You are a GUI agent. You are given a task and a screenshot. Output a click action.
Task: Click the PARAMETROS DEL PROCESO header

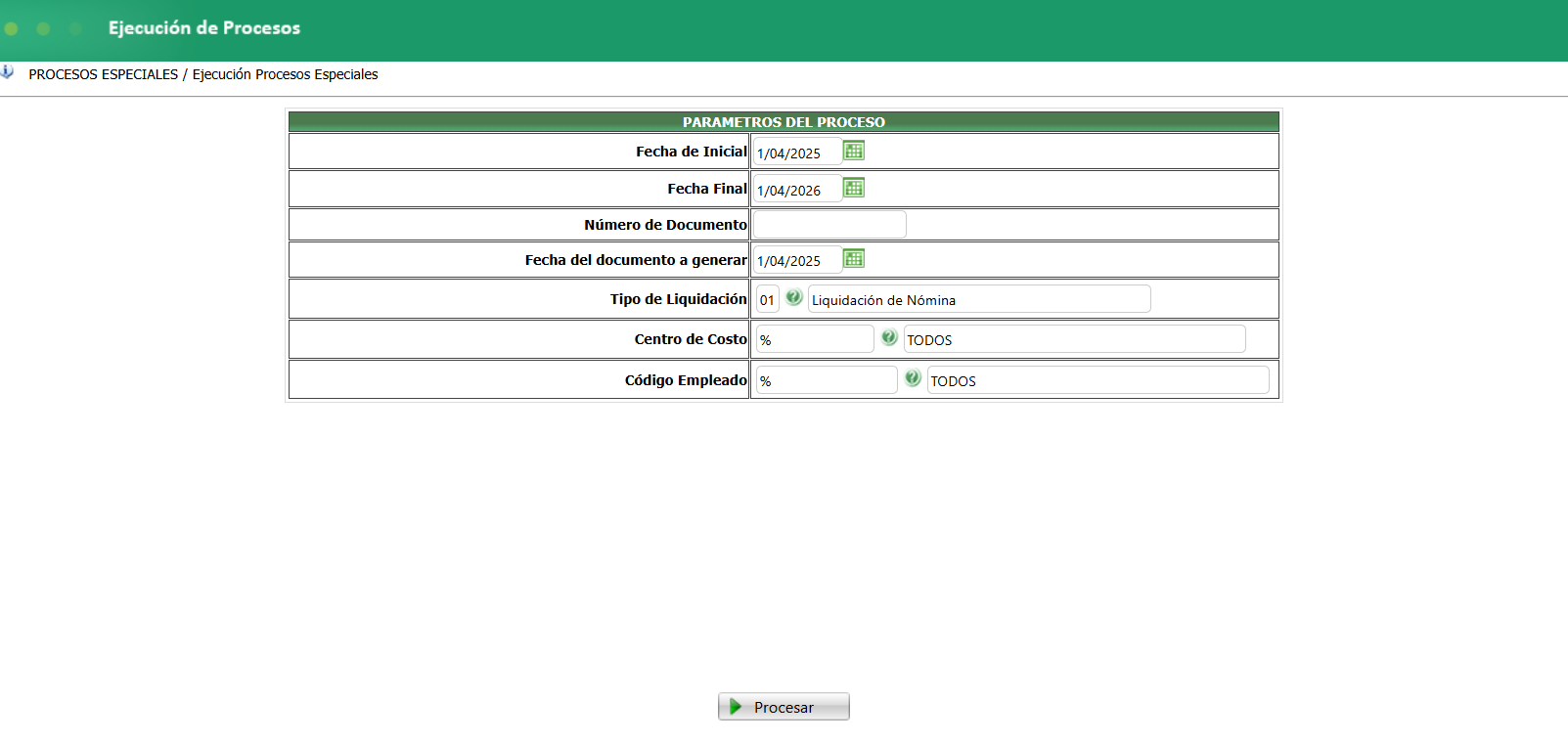click(x=784, y=122)
